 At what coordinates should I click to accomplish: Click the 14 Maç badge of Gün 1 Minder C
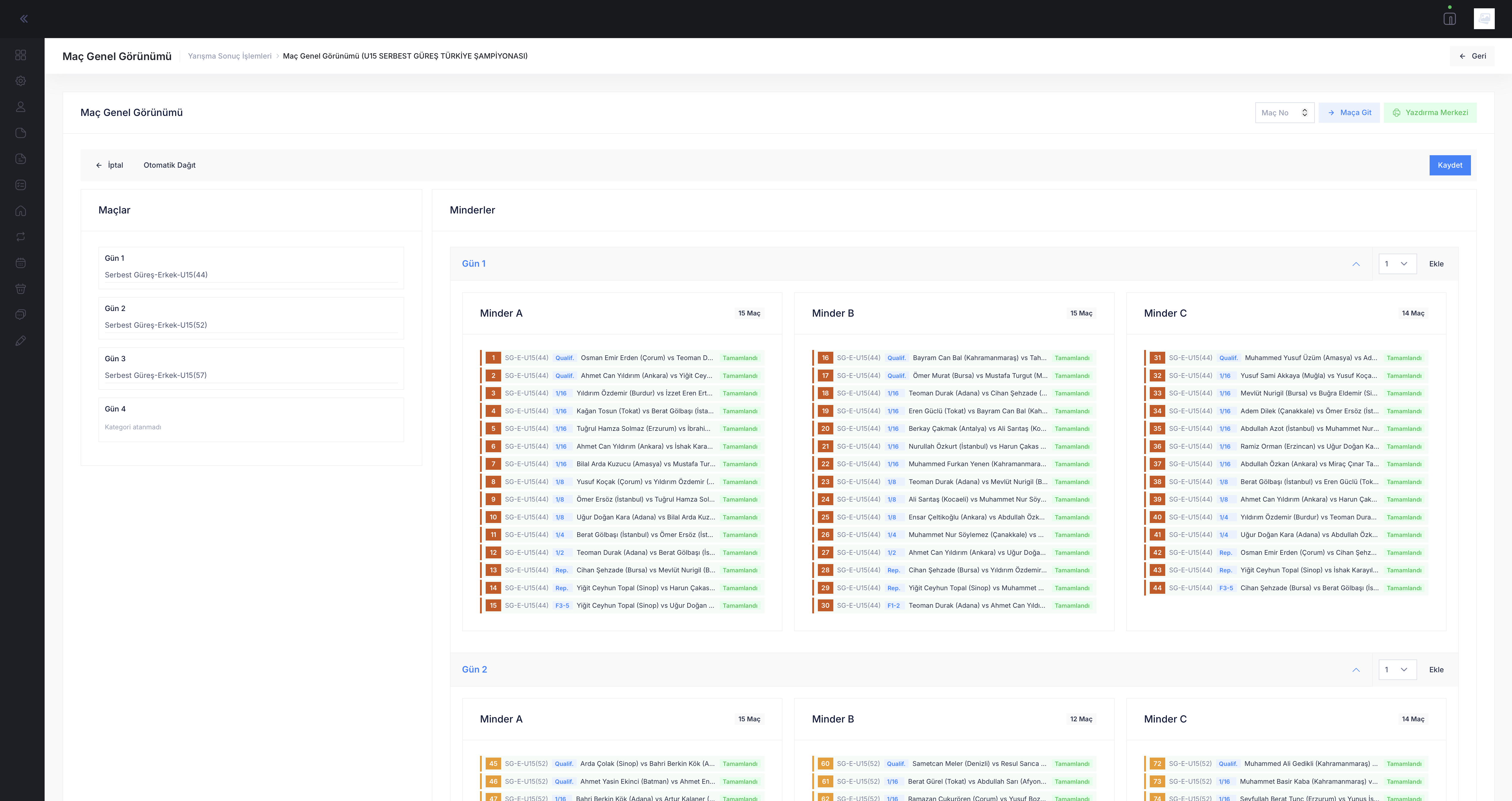point(1413,313)
